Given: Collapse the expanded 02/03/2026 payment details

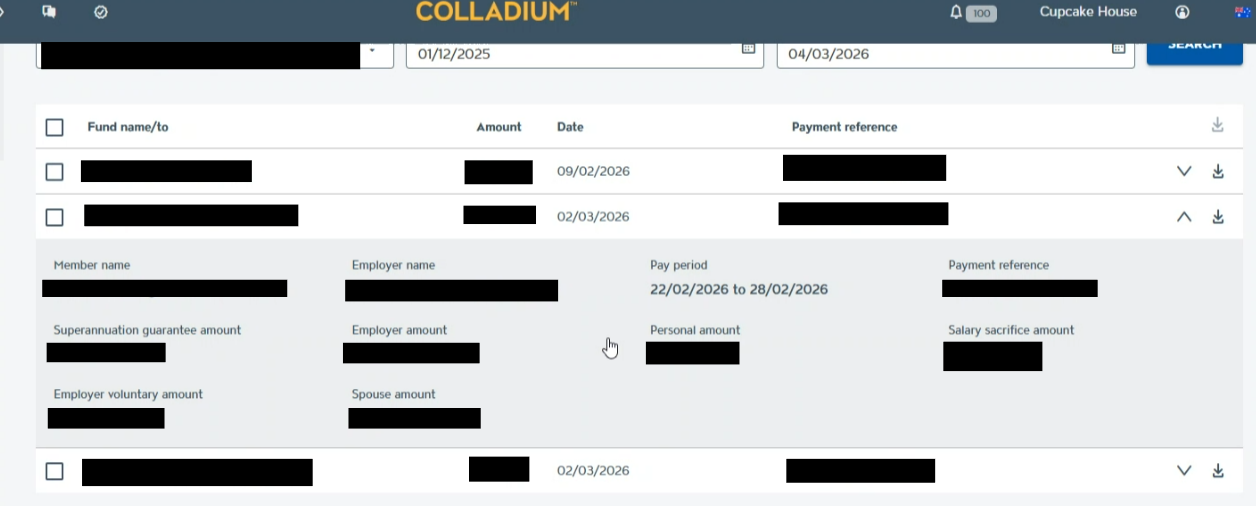Looking at the screenshot, I should point(1184,216).
